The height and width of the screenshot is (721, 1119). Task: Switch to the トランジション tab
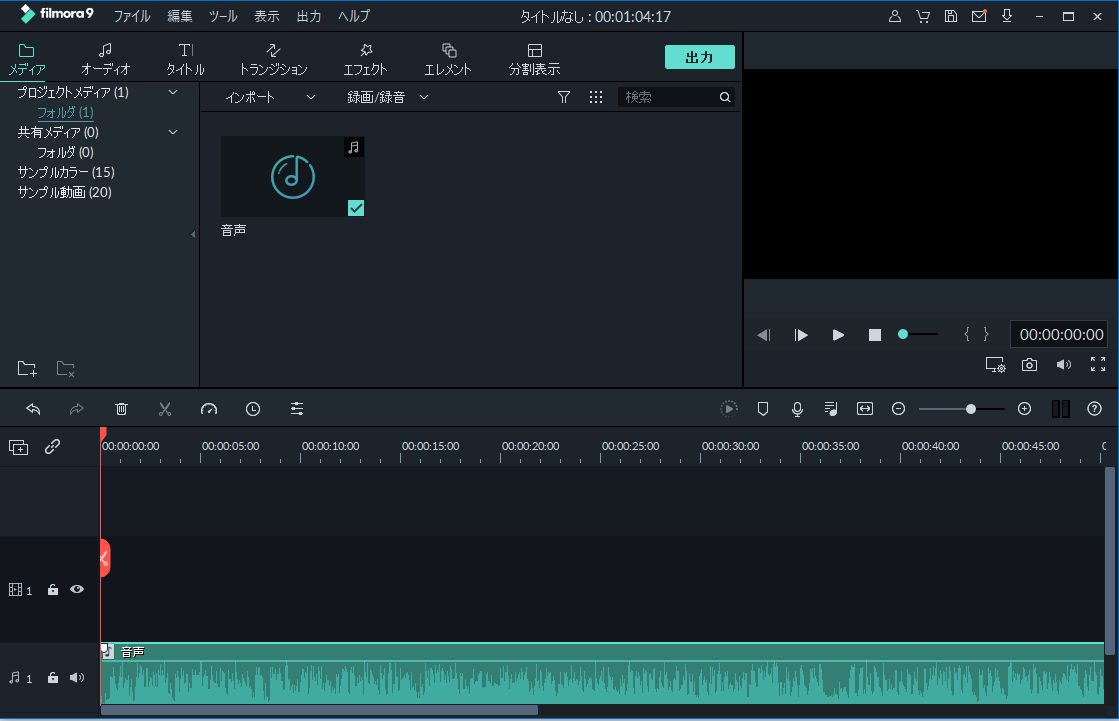pyautogui.click(x=273, y=59)
